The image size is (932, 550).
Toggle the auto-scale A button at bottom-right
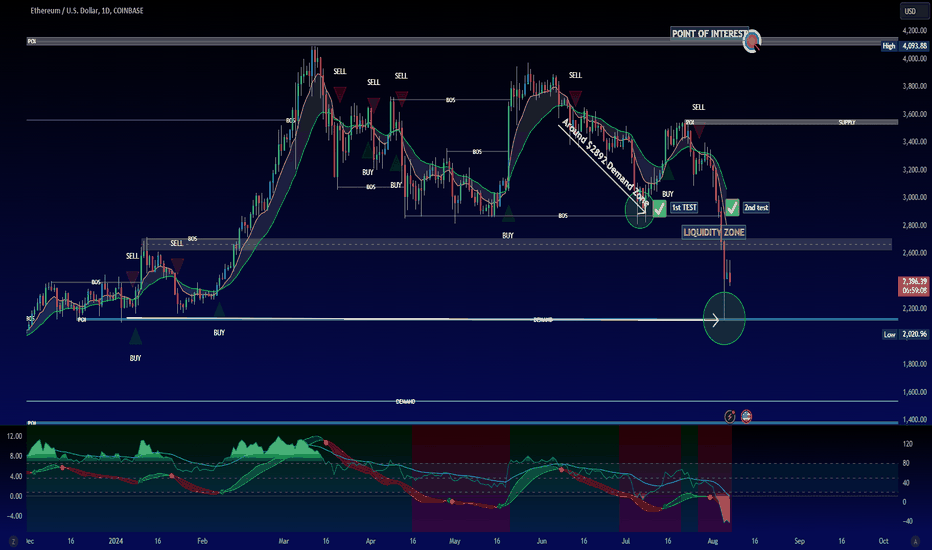[915, 541]
